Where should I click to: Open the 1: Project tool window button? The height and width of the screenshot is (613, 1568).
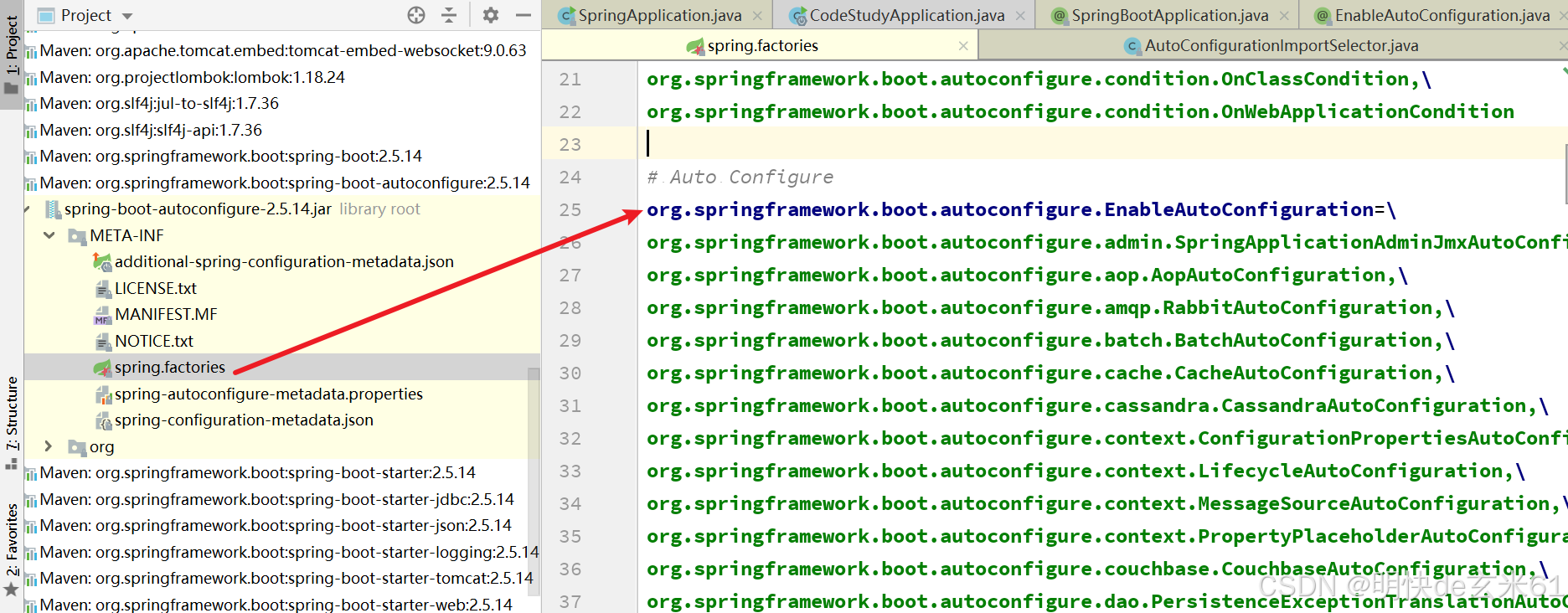click(12, 54)
